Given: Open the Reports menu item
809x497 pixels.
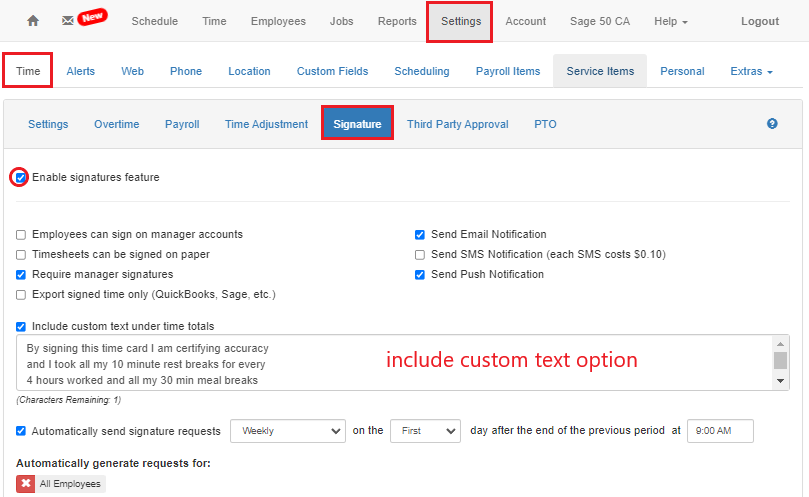Looking at the screenshot, I should click(x=397, y=21).
